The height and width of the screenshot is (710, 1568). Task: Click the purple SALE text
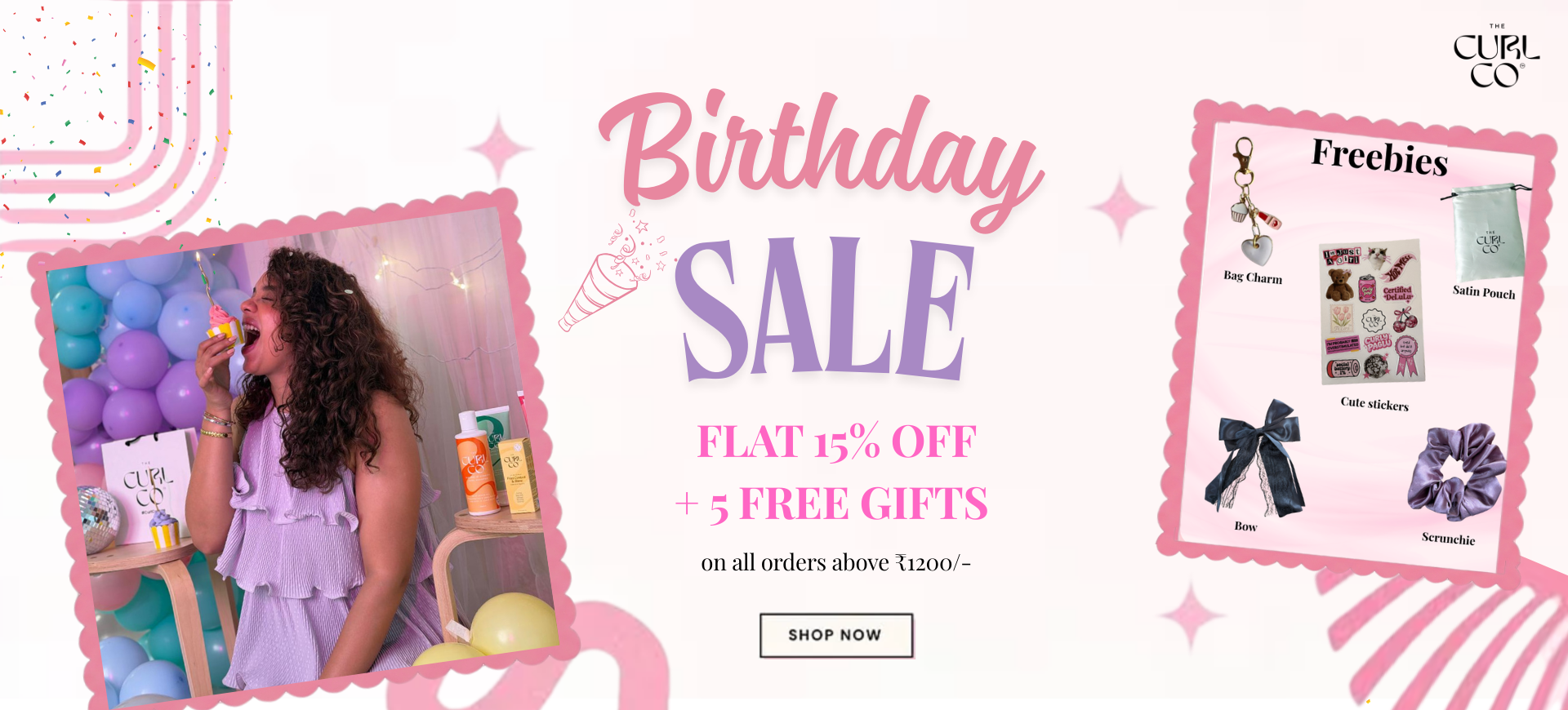[825, 308]
